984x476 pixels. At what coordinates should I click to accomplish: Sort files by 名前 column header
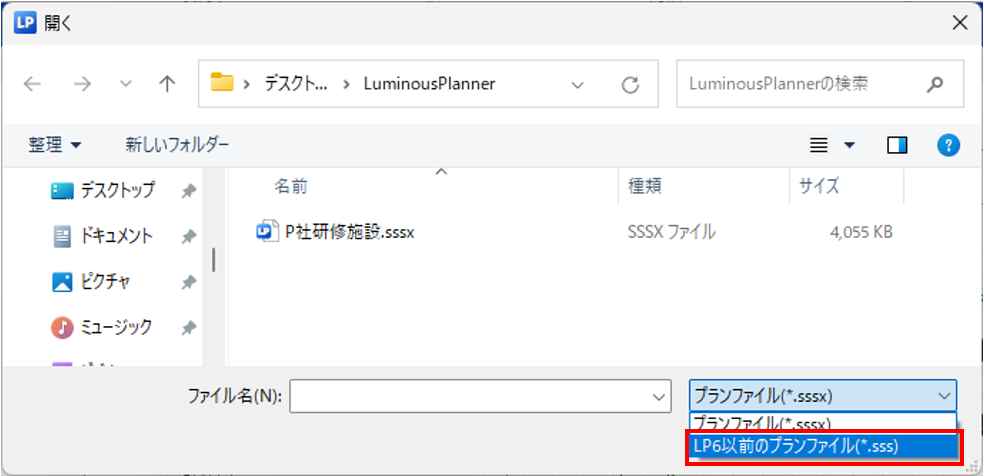coord(291,186)
